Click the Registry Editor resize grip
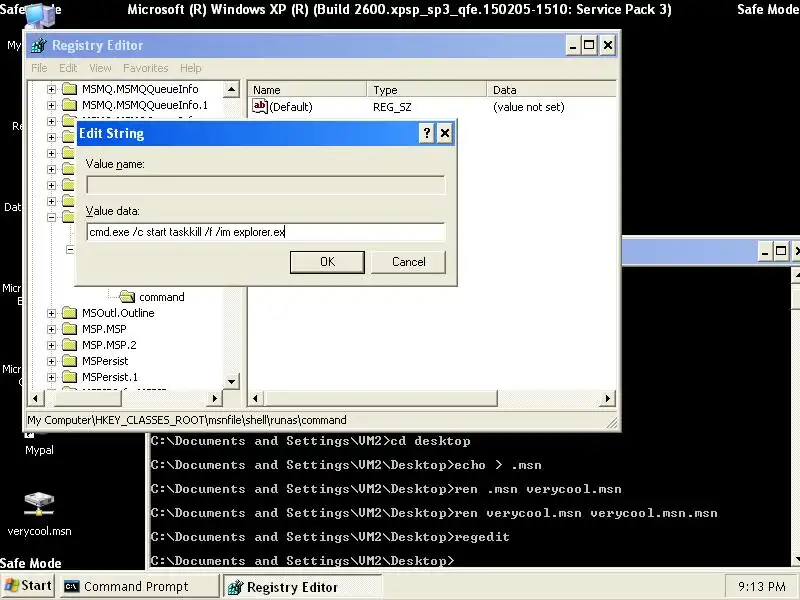The image size is (800, 600). click(x=612, y=422)
